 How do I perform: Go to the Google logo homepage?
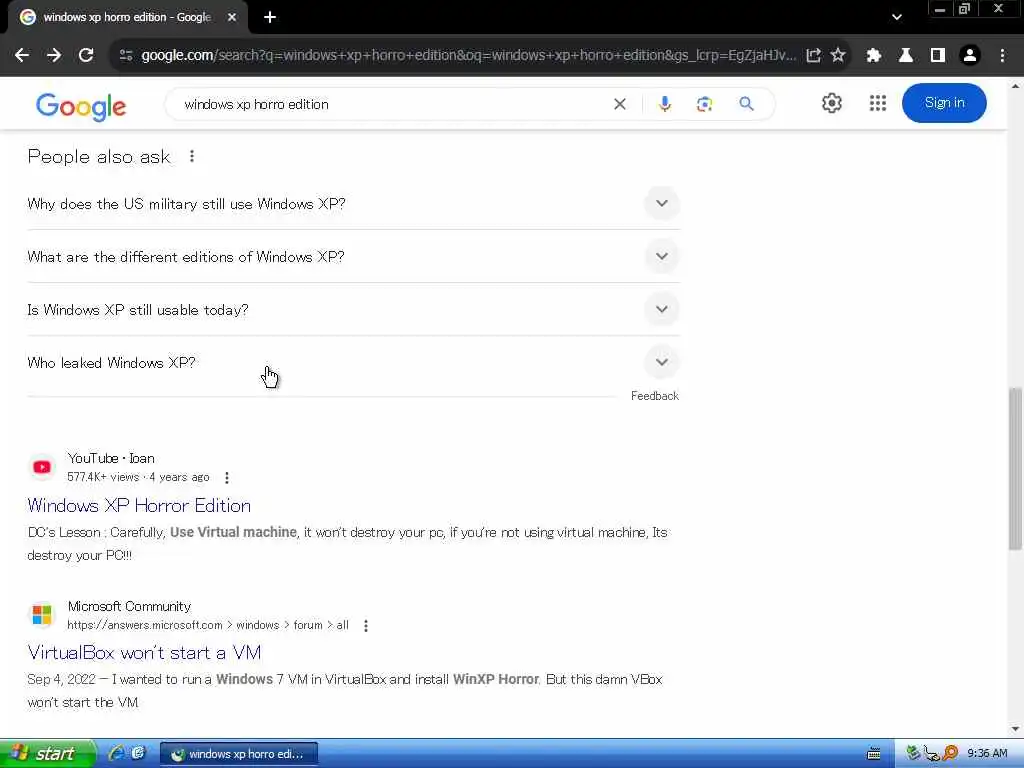click(x=81, y=106)
